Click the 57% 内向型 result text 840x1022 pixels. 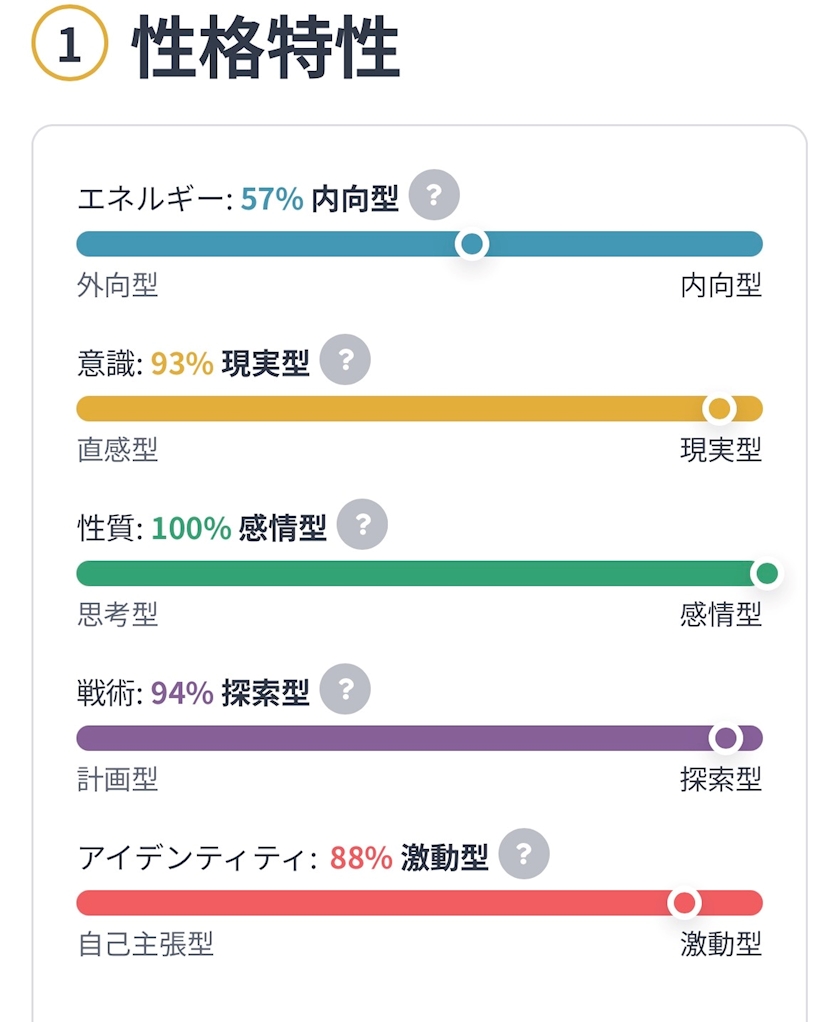coord(319,199)
